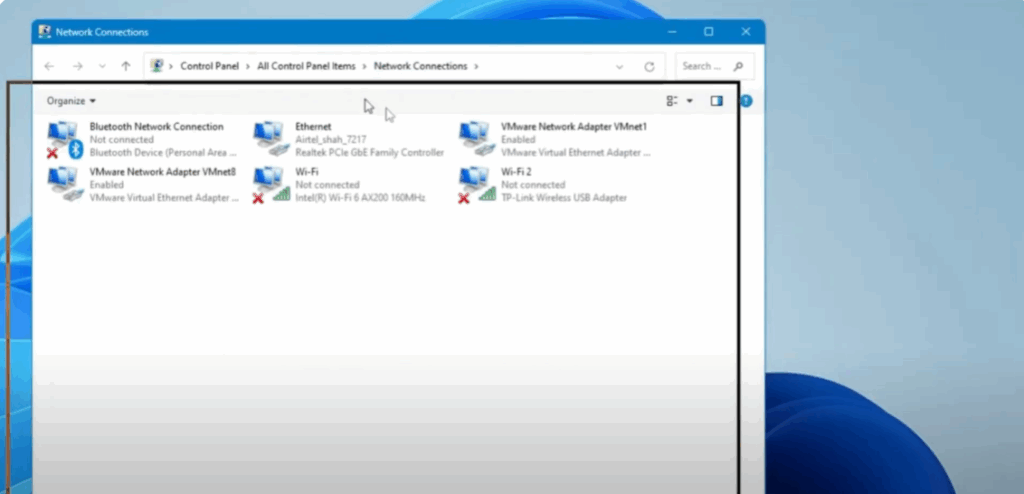
Task: Select the VMware Network Adapter VMnet8 icon
Action: (x=65, y=184)
